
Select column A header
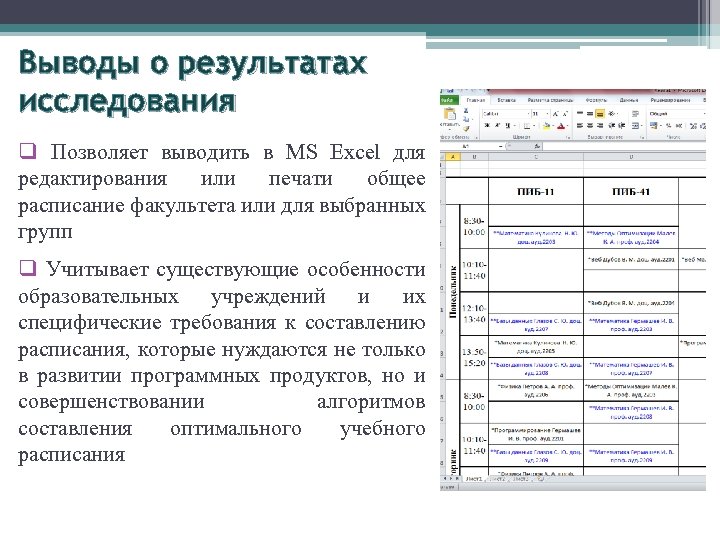pos(453,157)
